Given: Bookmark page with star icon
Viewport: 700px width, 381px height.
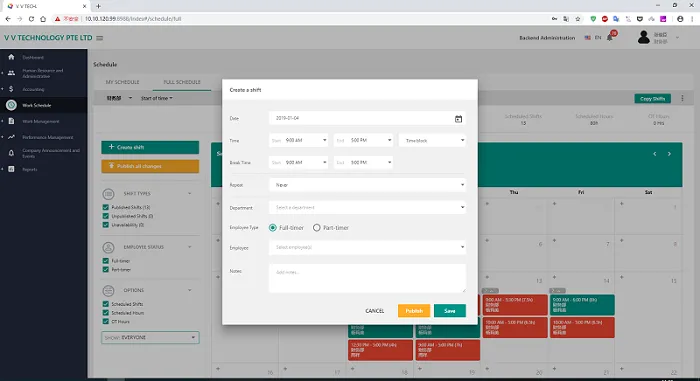Looking at the screenshot, I should [578, 19].
